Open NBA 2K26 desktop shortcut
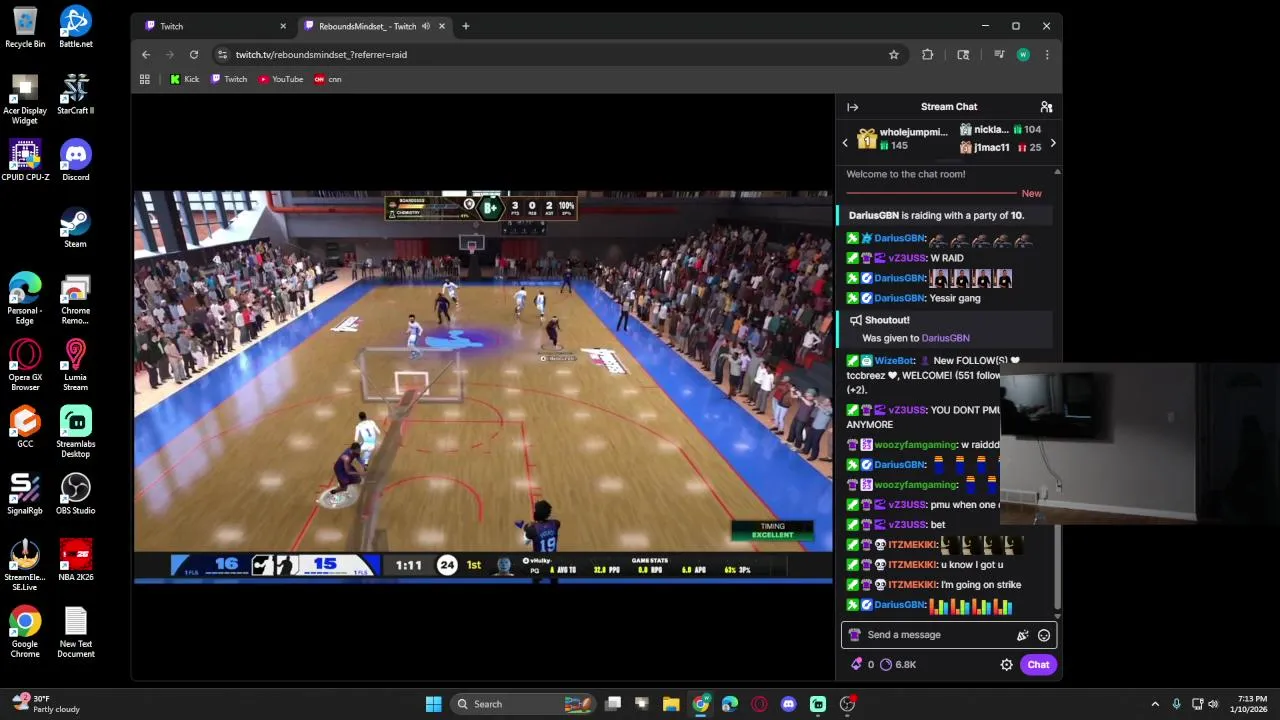This screenshot has height=720, width=1280. tap(75, 560)
